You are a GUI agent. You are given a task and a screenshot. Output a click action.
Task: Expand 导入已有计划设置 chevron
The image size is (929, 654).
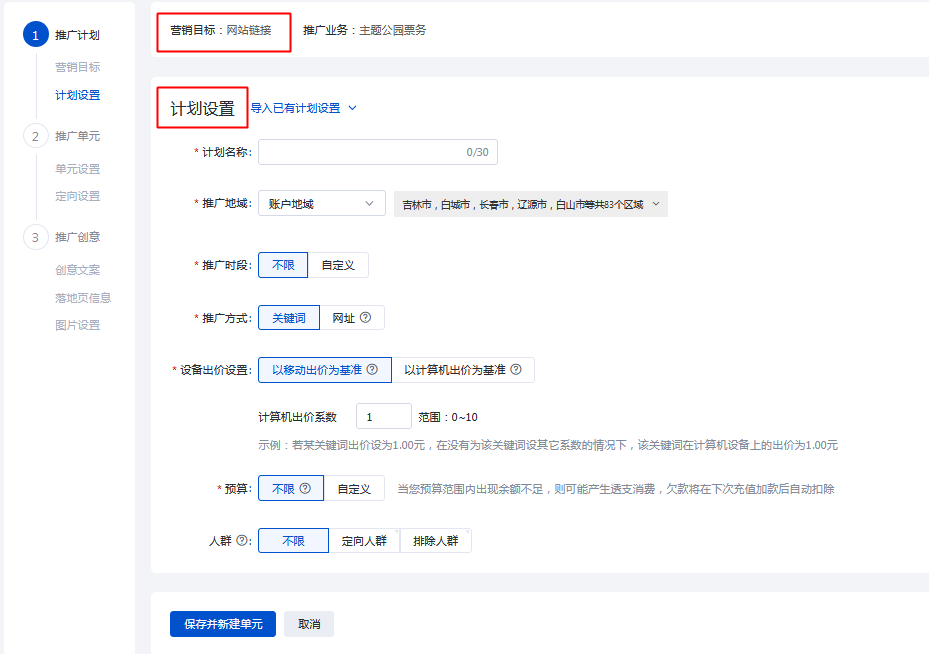point(353,108)
